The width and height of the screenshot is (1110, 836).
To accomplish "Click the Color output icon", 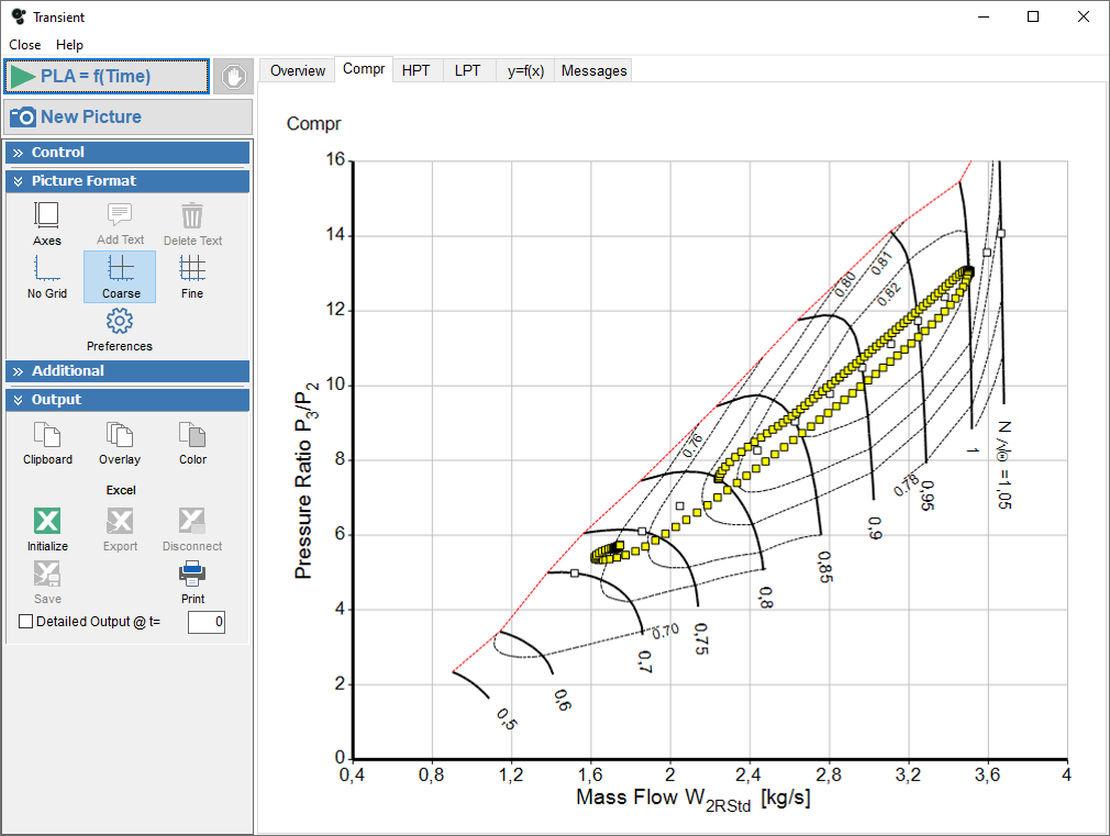I will pos(192,435).
